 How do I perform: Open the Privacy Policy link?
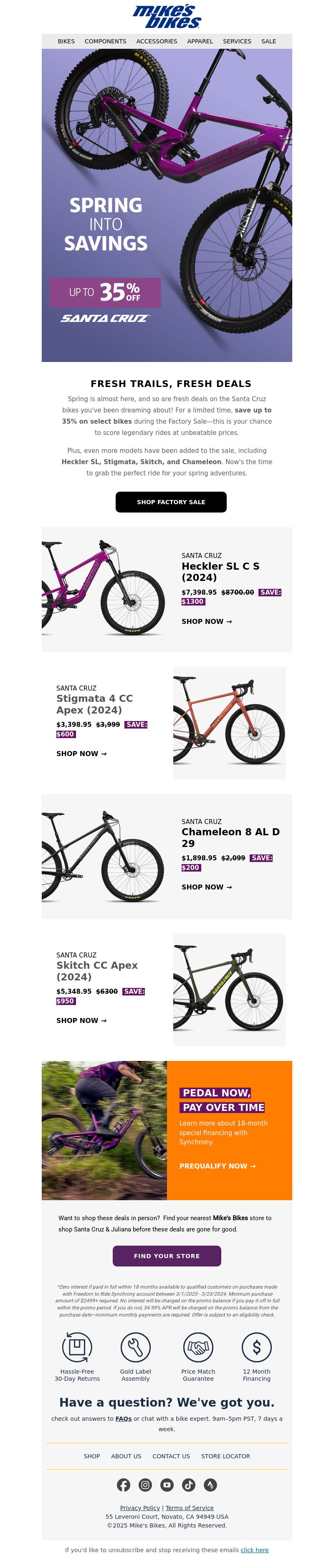pos(140,1508)
